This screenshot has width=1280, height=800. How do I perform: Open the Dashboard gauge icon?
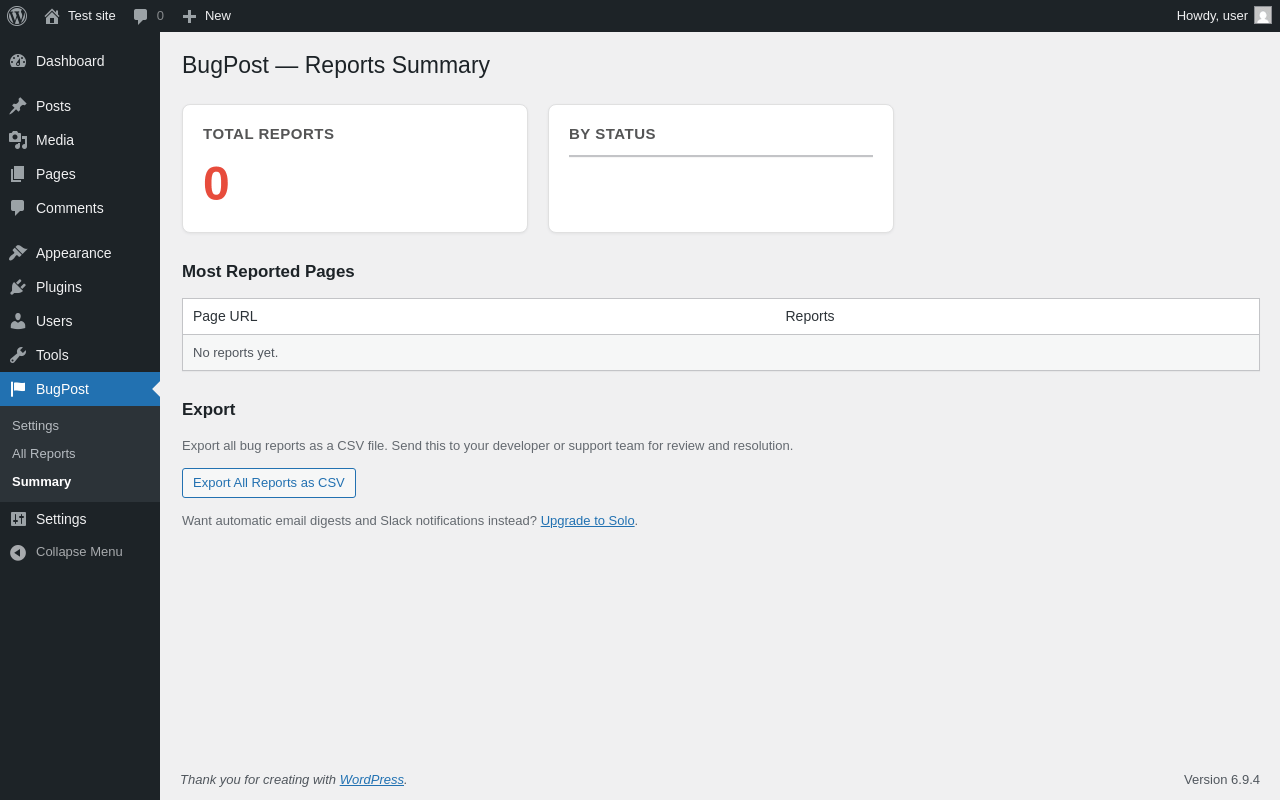click(x=18, y=61)
